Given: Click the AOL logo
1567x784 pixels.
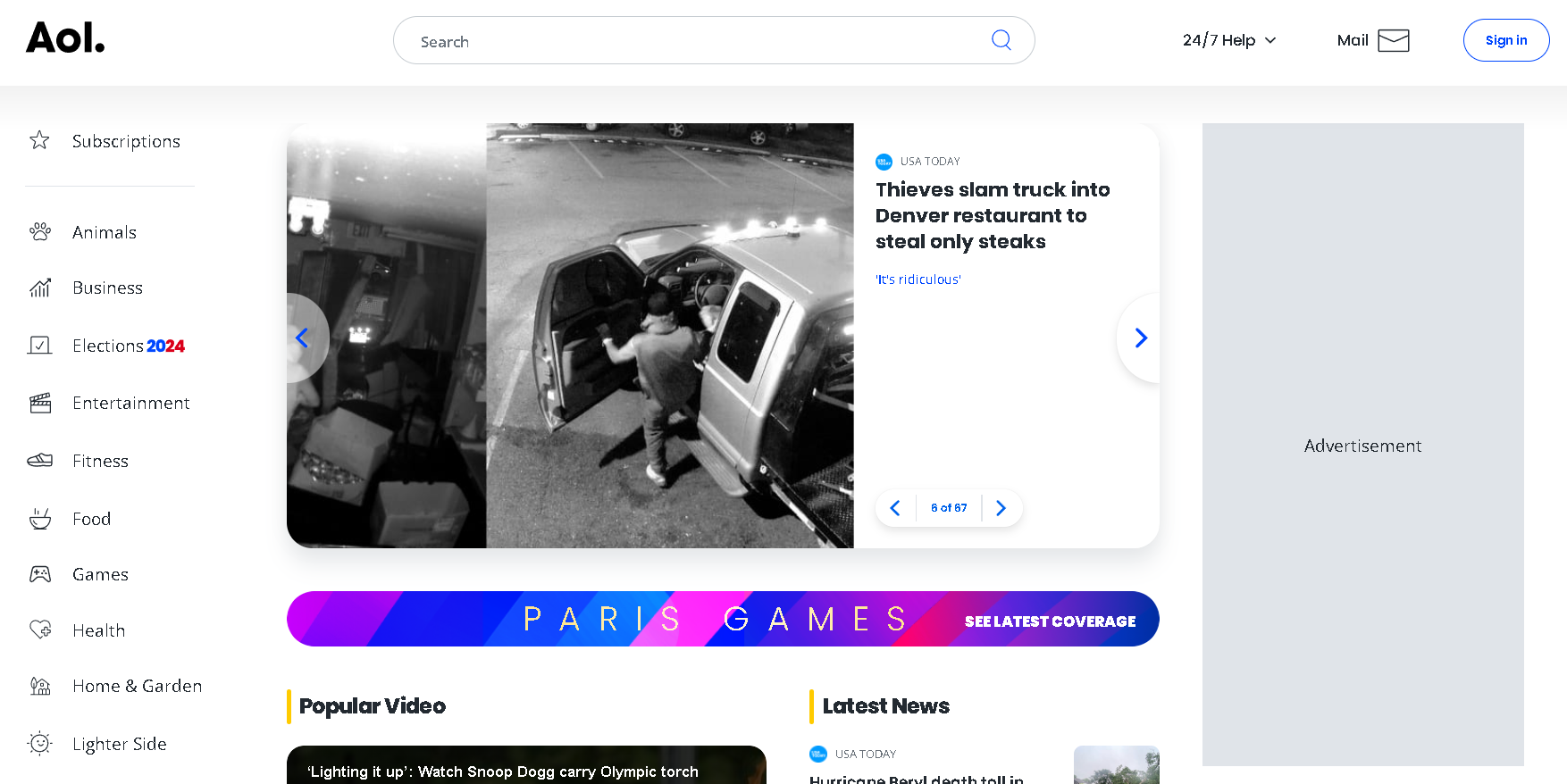Looking at the screenshot, I should 65,38.
